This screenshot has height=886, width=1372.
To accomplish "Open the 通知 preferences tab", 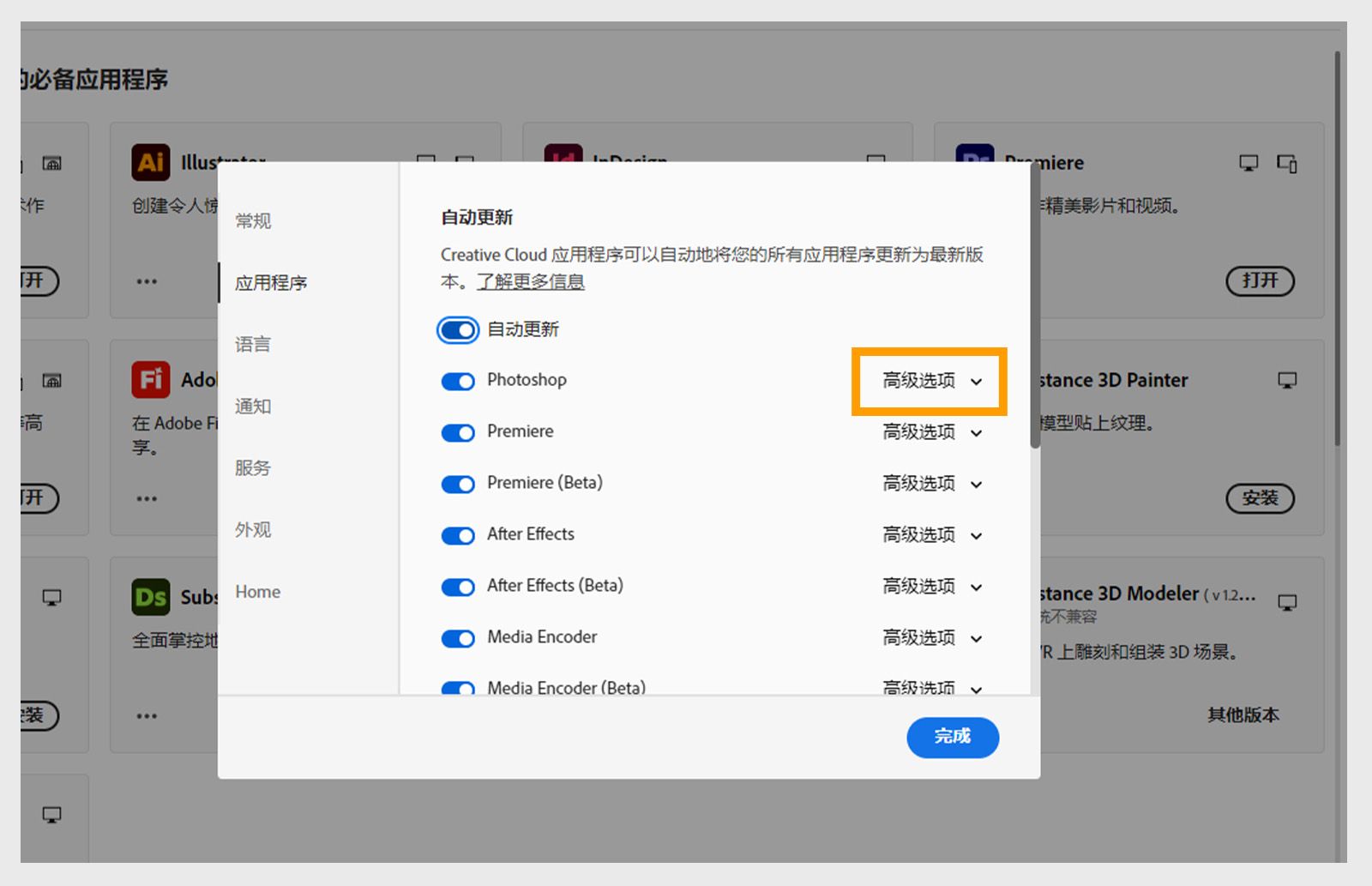I will point(253,407).
